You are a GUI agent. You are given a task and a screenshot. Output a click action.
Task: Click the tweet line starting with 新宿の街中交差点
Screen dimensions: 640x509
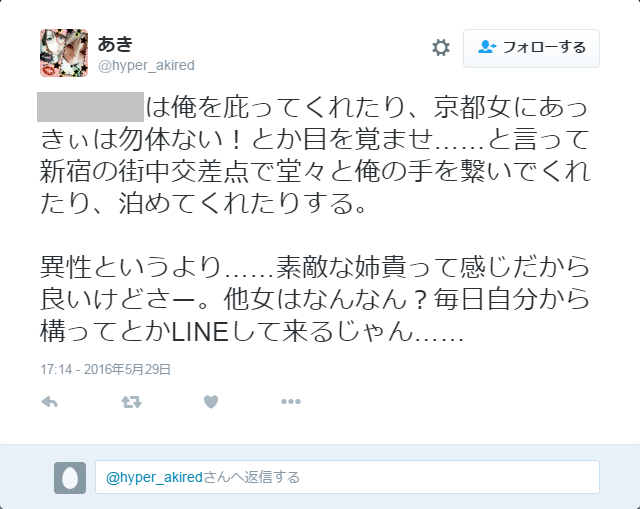[315, 171]
